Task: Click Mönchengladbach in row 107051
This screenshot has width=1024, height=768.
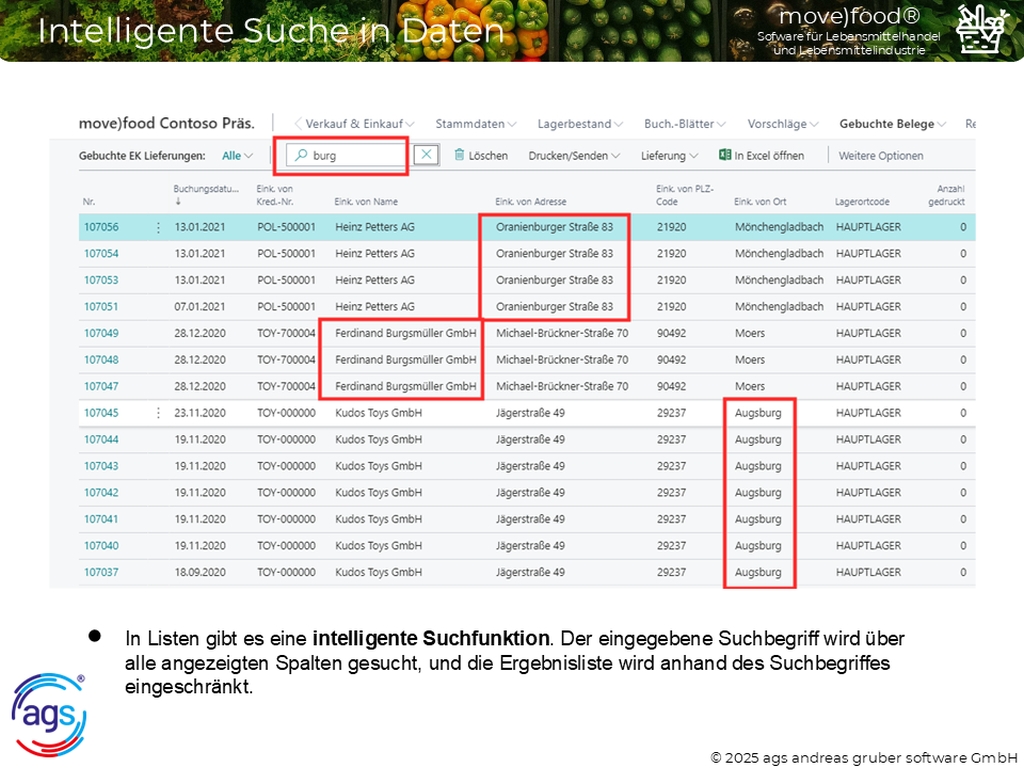Action: click(779, 306)
